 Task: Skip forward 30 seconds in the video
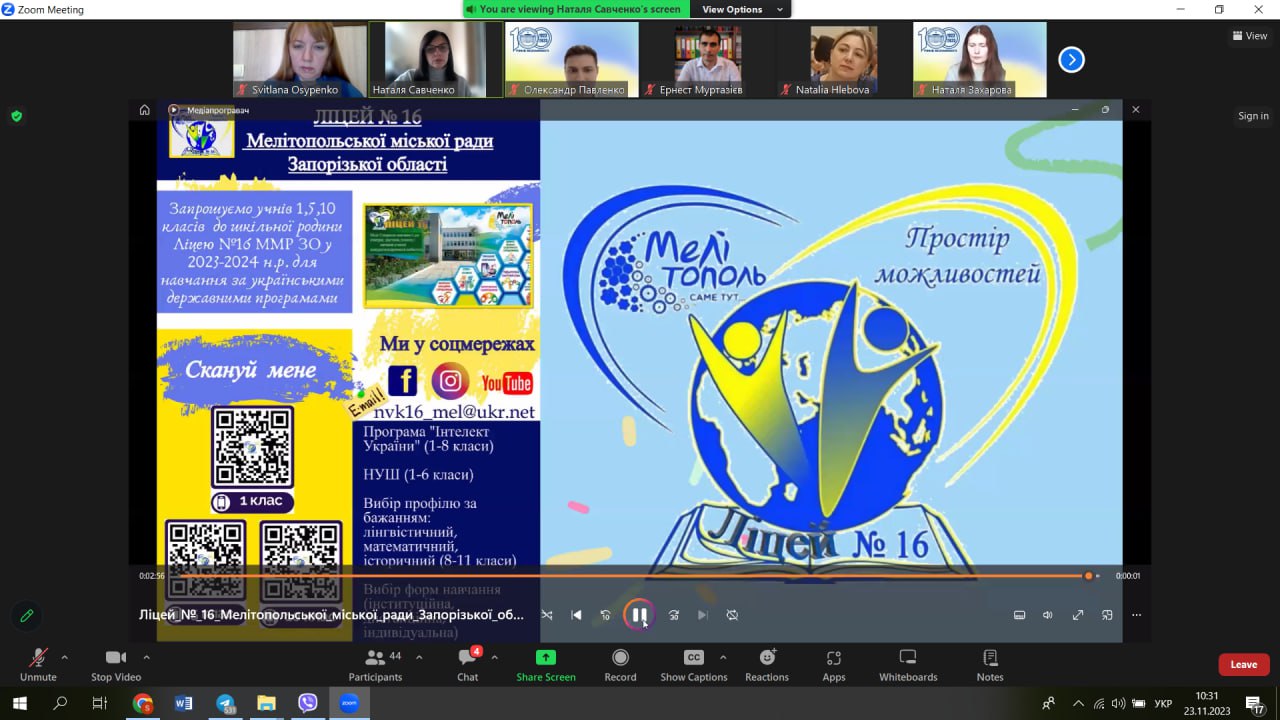click(x=673, y=615)
